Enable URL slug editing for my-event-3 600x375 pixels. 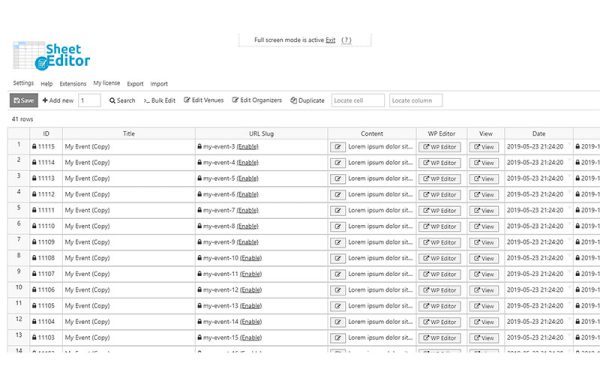[248, 147]
